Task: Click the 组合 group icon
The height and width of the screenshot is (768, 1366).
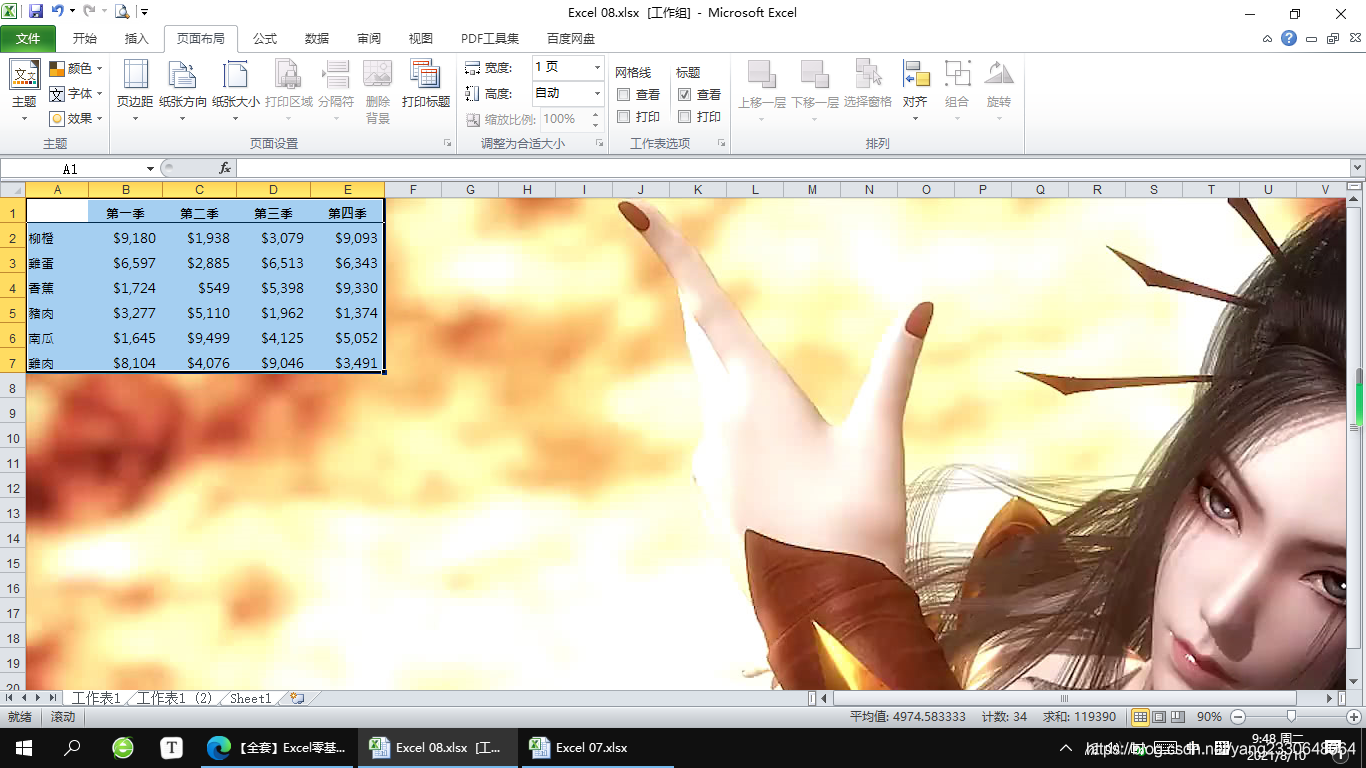Action: click(957, 75)
